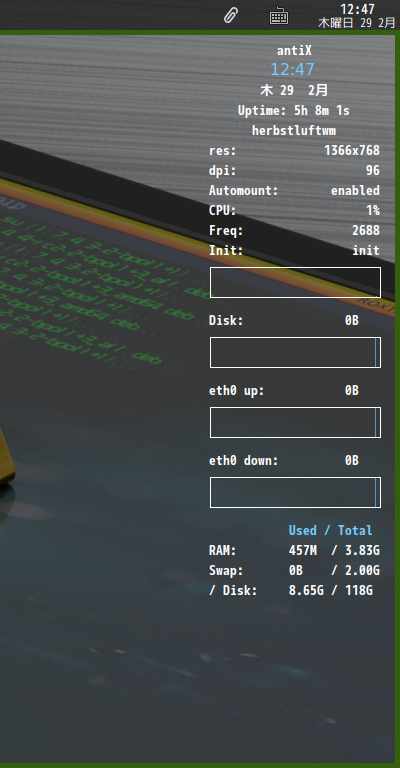This screenshot has width=400, height=768.
Task: Click the Disk activity graph box
Action: (295, 353)
